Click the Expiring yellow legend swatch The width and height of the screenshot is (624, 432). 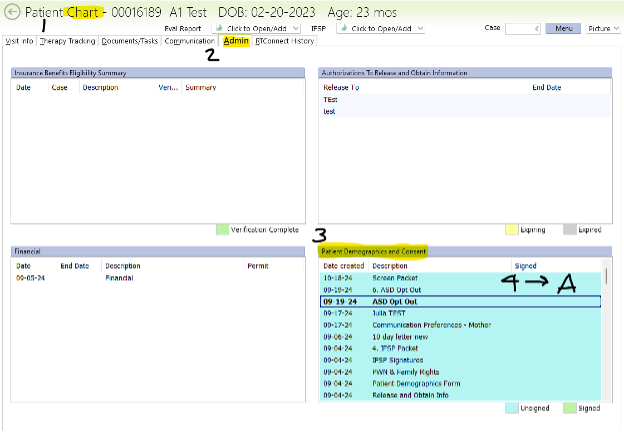coord(511,229)
